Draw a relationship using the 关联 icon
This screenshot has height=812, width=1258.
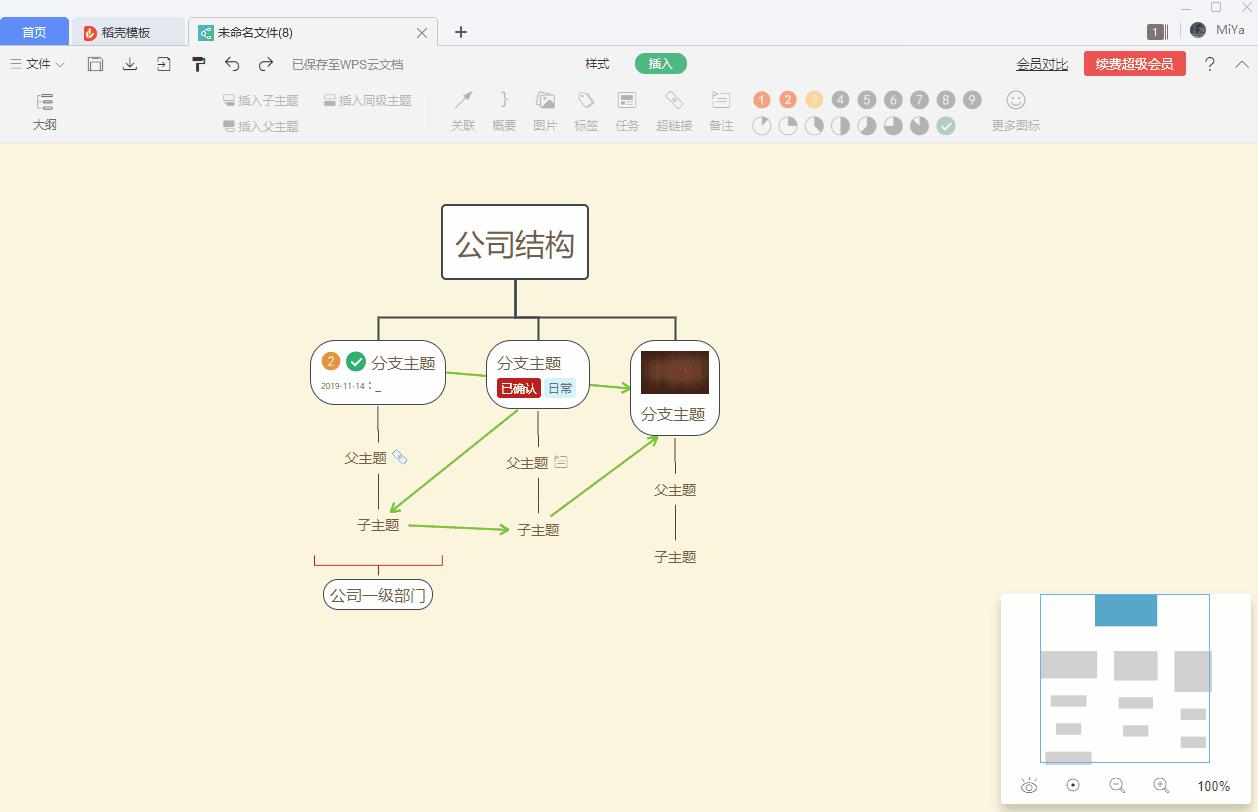tap(462, 108)
